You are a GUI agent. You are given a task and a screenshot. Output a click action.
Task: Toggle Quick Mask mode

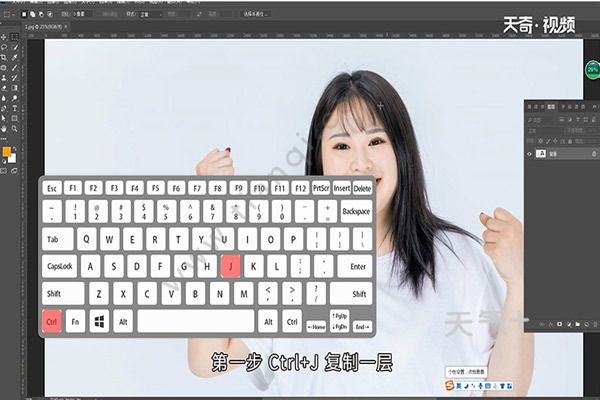click(x=4, y=171)
